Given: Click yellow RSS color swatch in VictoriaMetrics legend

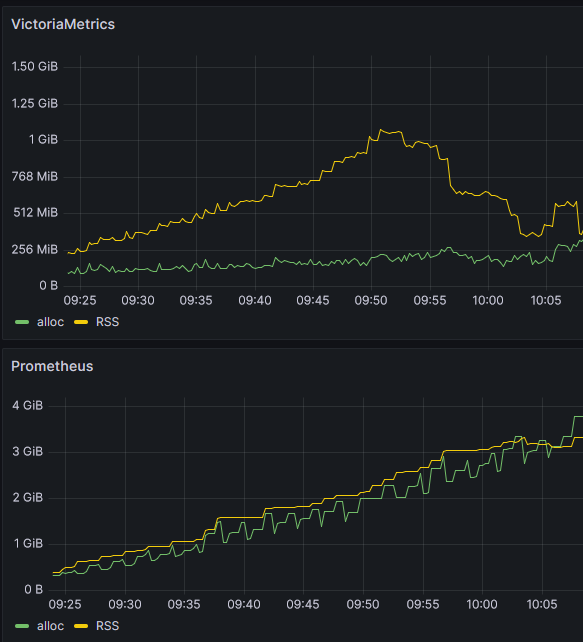Looking at the screenshot, I should coord(81,322).
